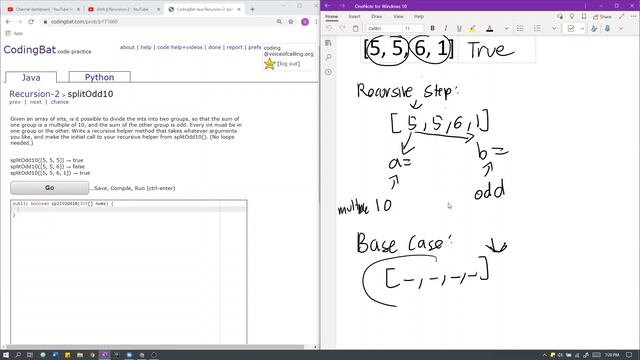Open the Draw ribbon tab
The width and height of the screenshot is (640, 360).
tap(376, 17)
